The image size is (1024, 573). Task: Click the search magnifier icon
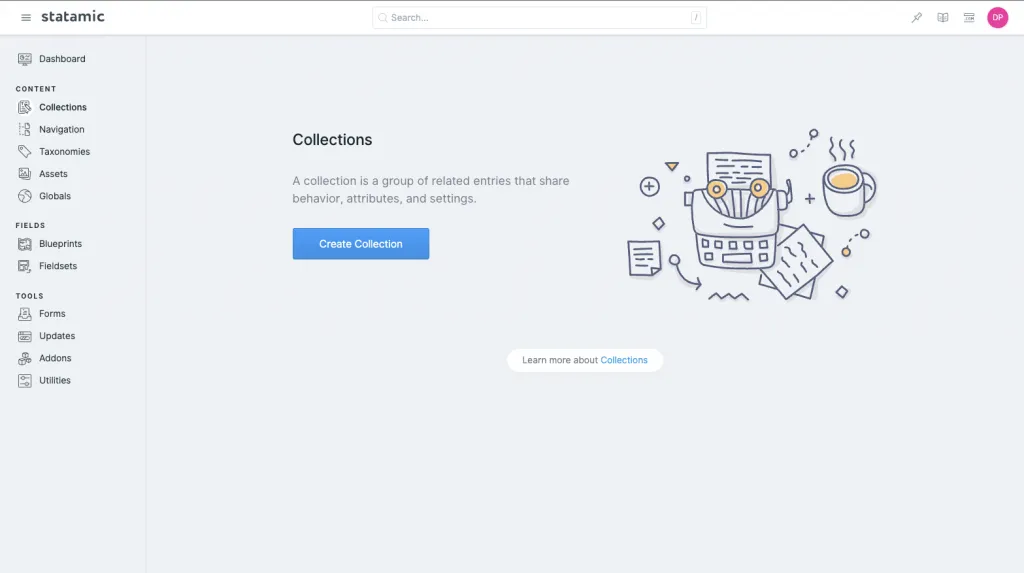click(x=383, y=18)
